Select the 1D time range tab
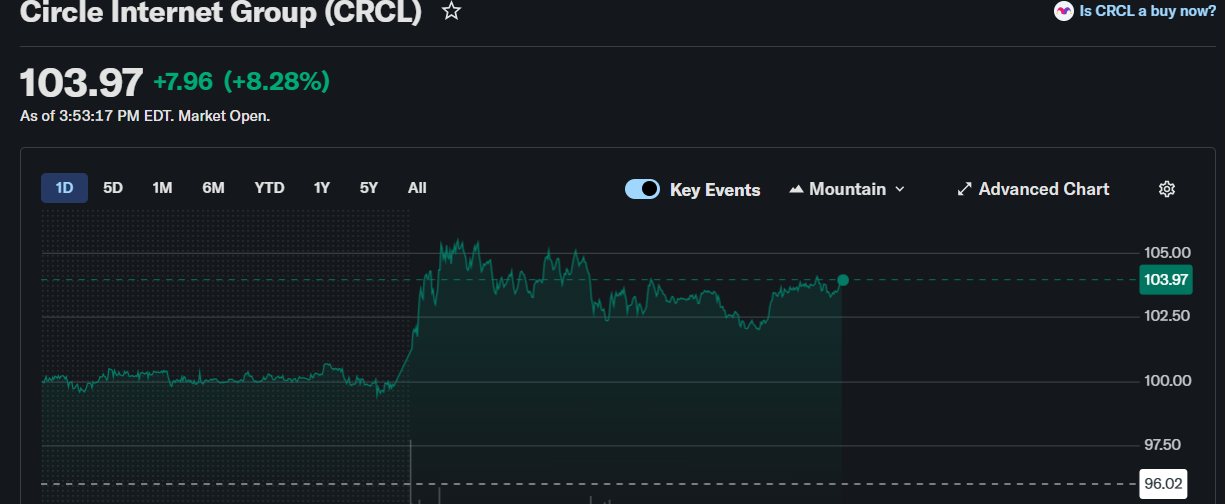This screenshot has height=504, width=1225. [64, 188]
